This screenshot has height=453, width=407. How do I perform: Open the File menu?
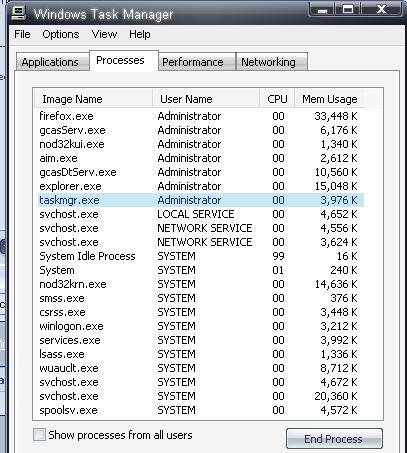point(22,34)
